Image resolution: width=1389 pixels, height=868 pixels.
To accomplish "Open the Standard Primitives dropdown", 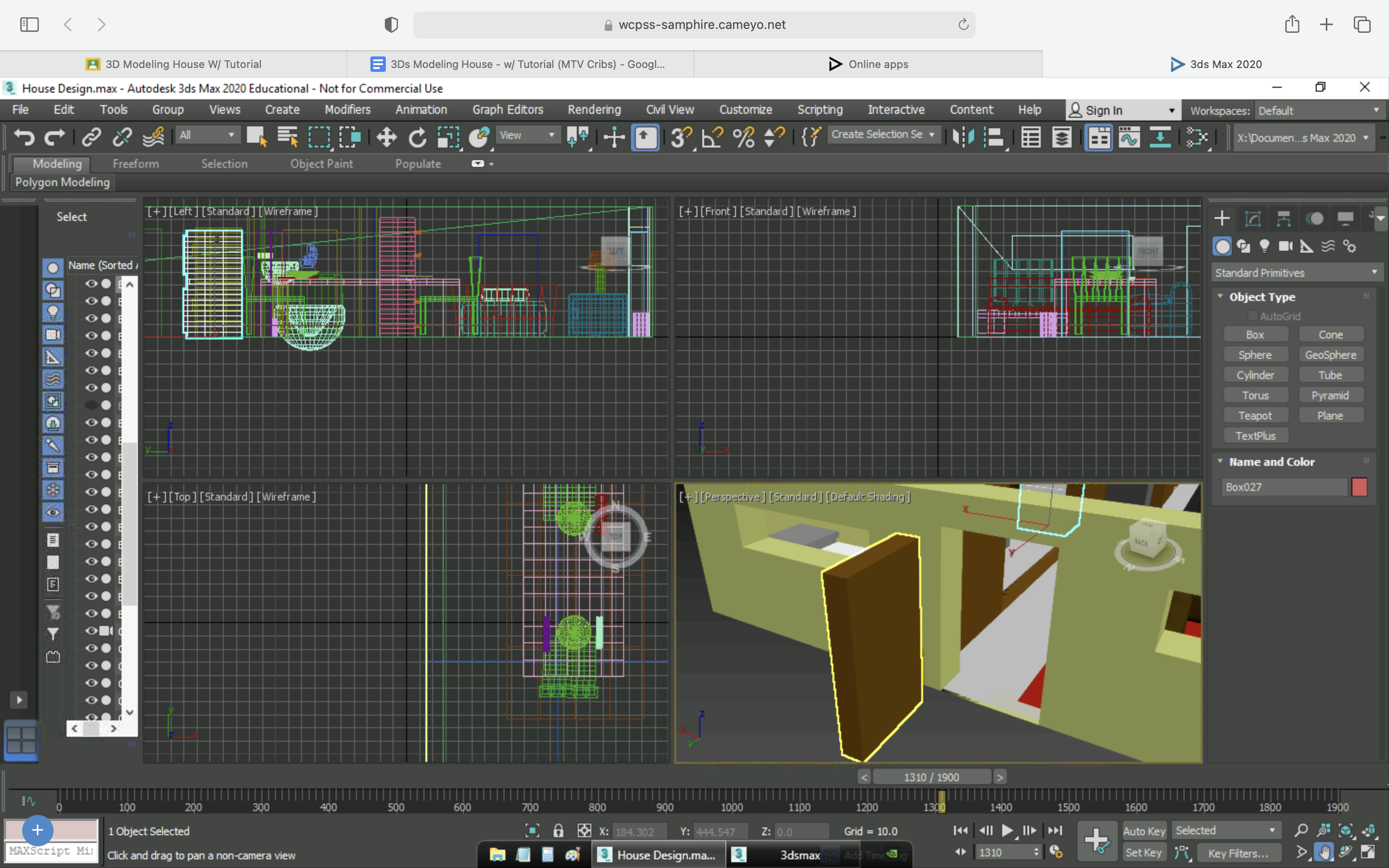I will pyautogui.click(x=1296, y=272).
